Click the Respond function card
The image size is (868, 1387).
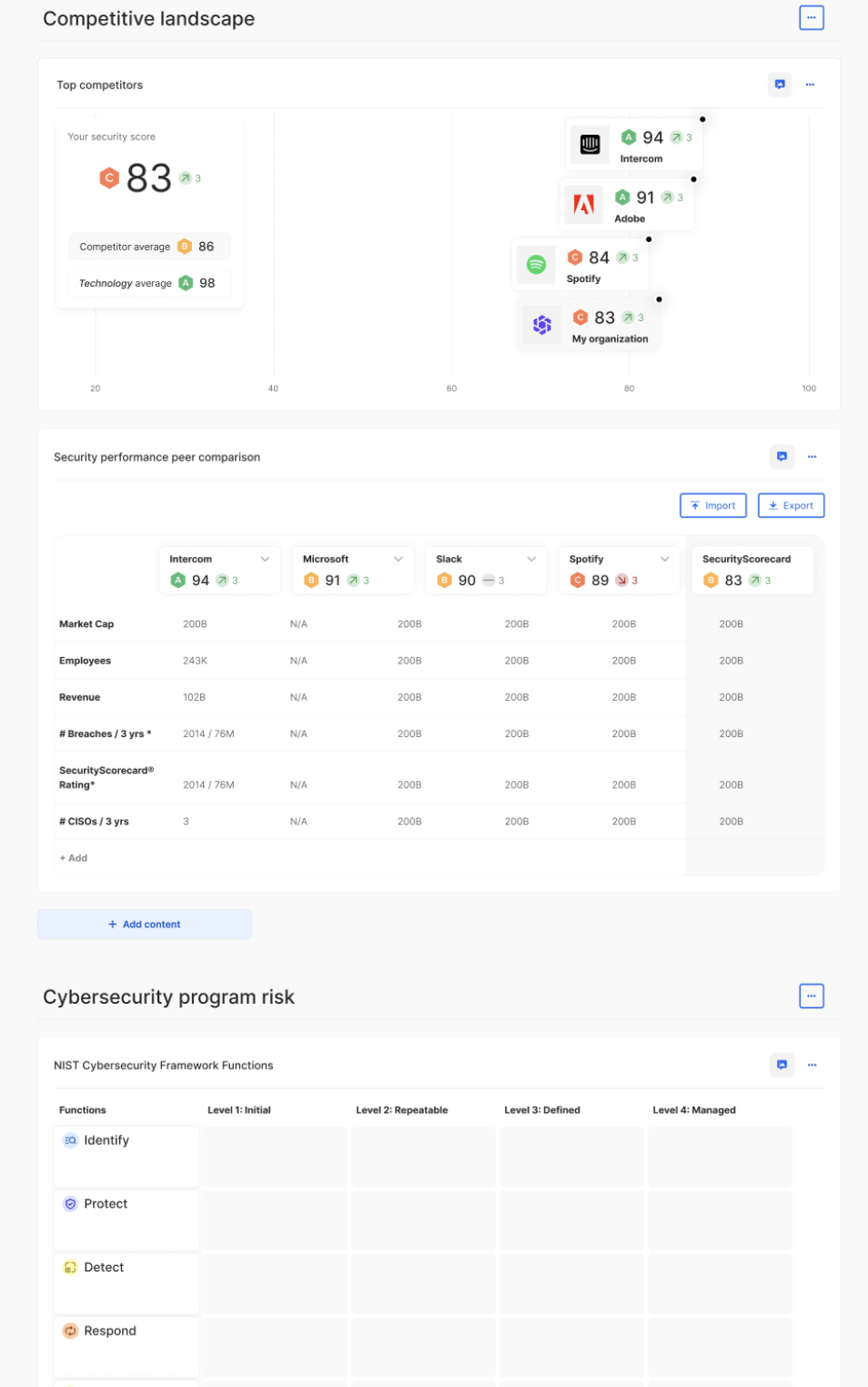pyautogui.click(x=126, y=1347)
